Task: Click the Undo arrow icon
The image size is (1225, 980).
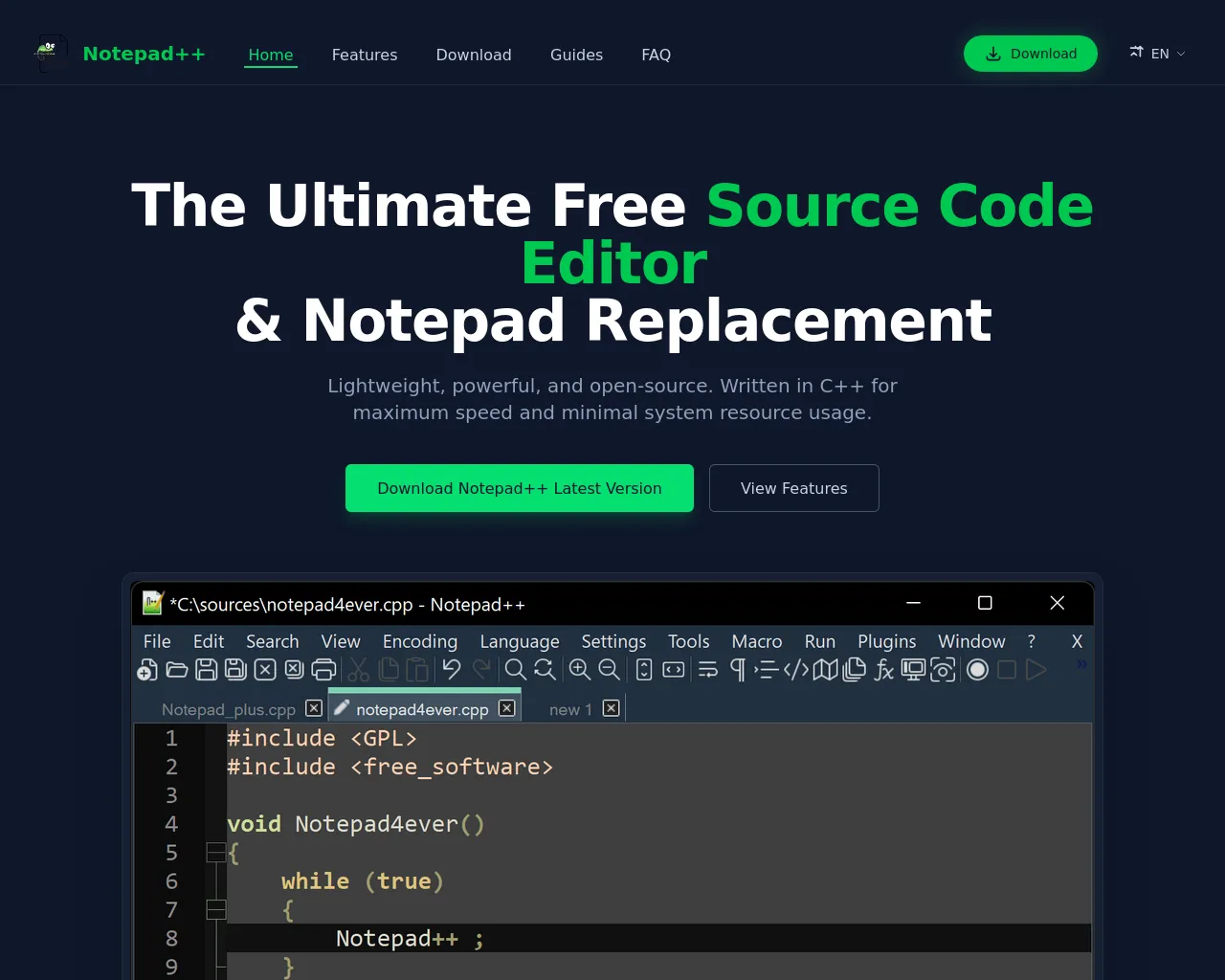Action: click(452, 670)
